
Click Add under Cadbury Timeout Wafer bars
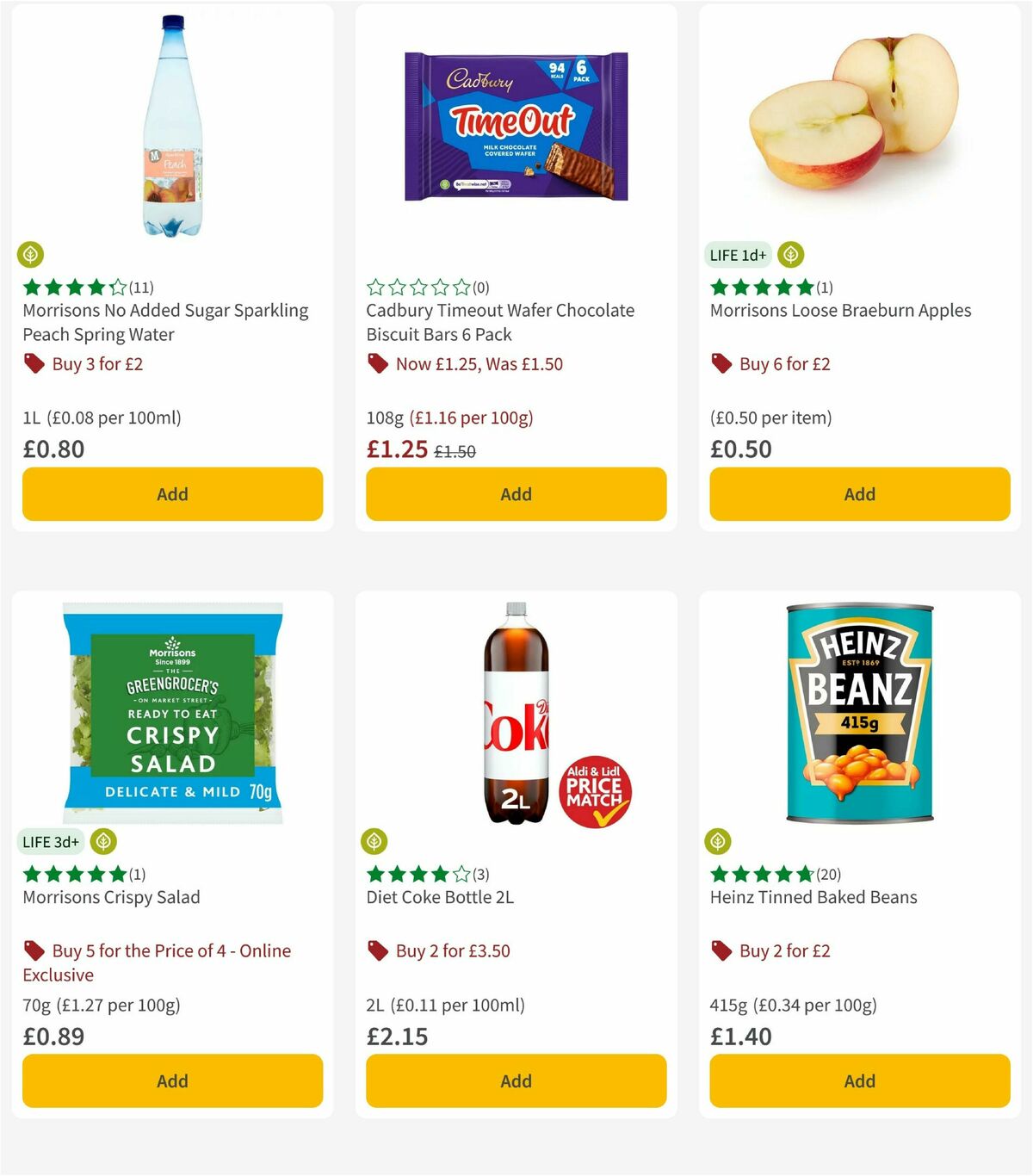coord(515,494)
